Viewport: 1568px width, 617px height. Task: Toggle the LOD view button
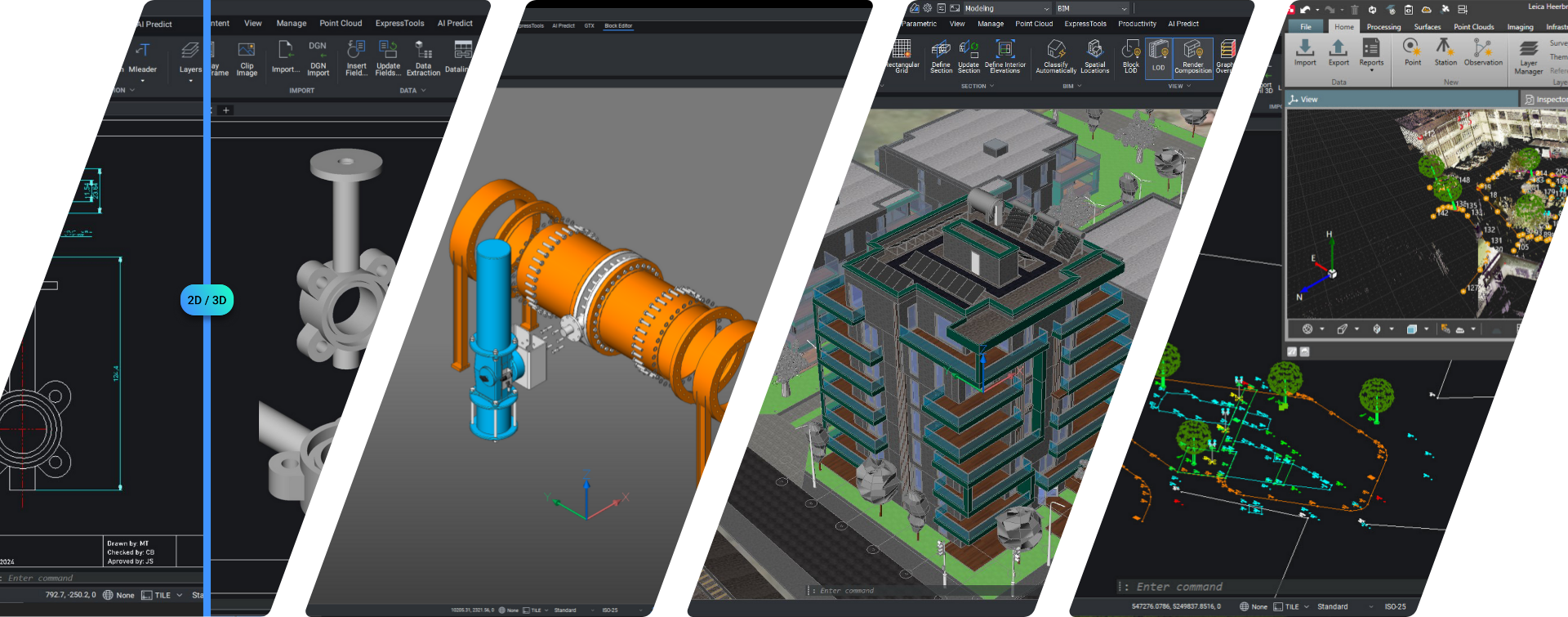1158,57
